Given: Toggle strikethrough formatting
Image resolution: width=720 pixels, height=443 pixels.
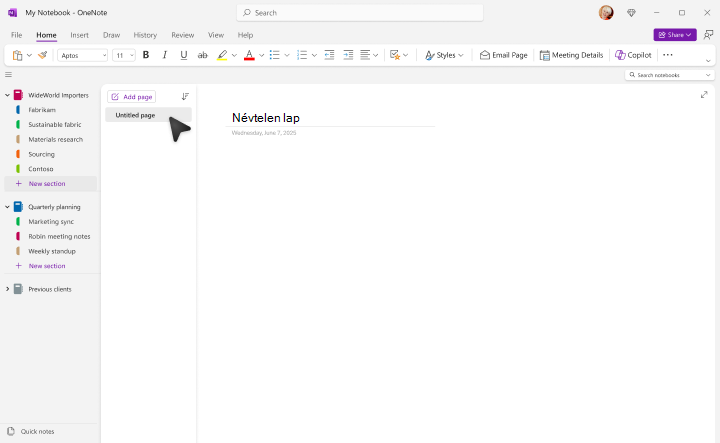Looking at the screenshot, I should (202, 55).
